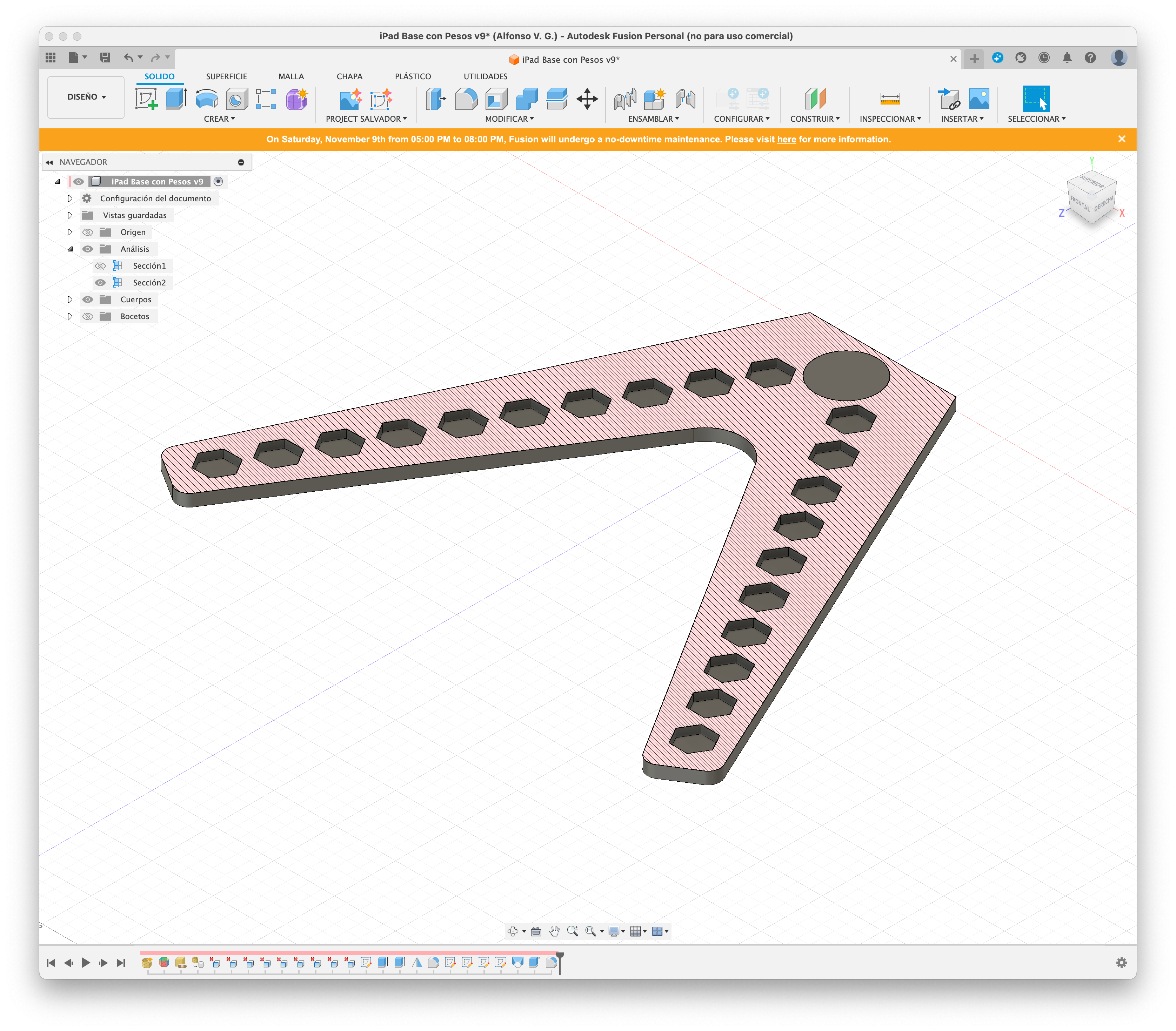Hide the Cuerpos folder
Viewport: 1176px width, 1031px height.
[87, 299]
